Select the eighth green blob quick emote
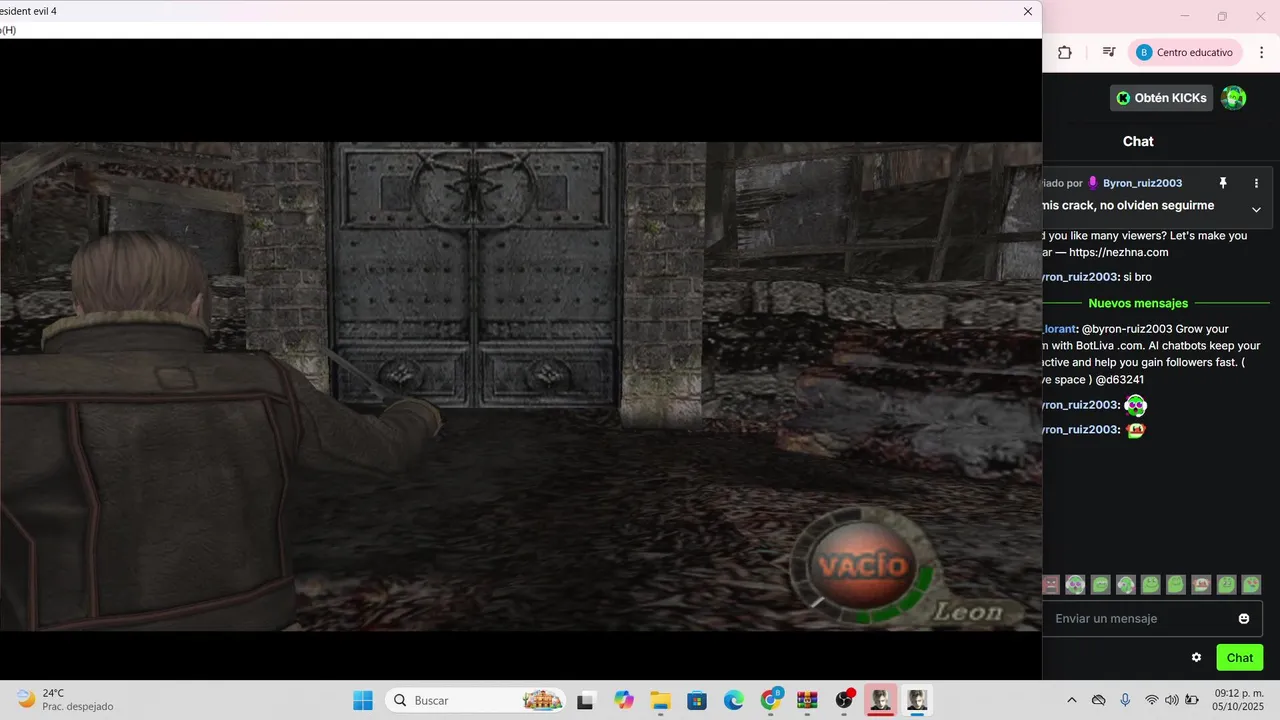This screenshot has width=1280, height=720. pyautogui.click(x=1226, y=584)
